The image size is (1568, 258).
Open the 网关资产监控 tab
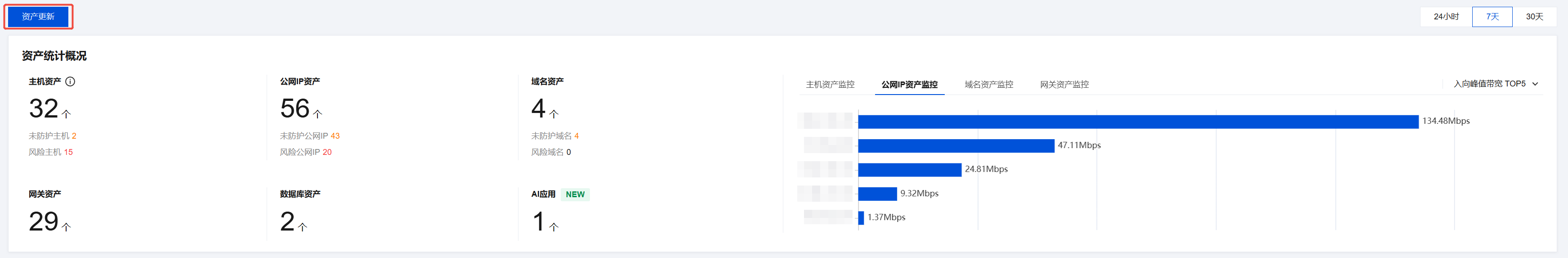pos(1064,85)
